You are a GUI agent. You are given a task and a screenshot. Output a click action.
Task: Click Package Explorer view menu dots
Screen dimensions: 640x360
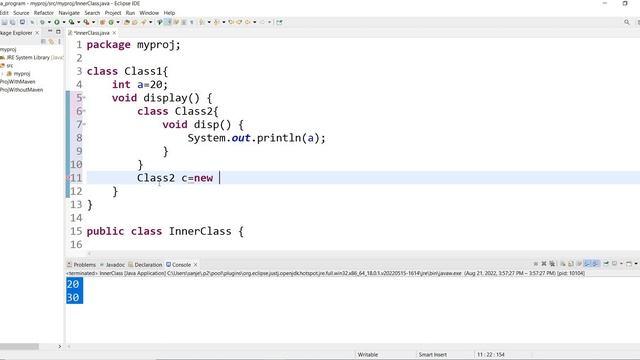(x=60, y=41)
